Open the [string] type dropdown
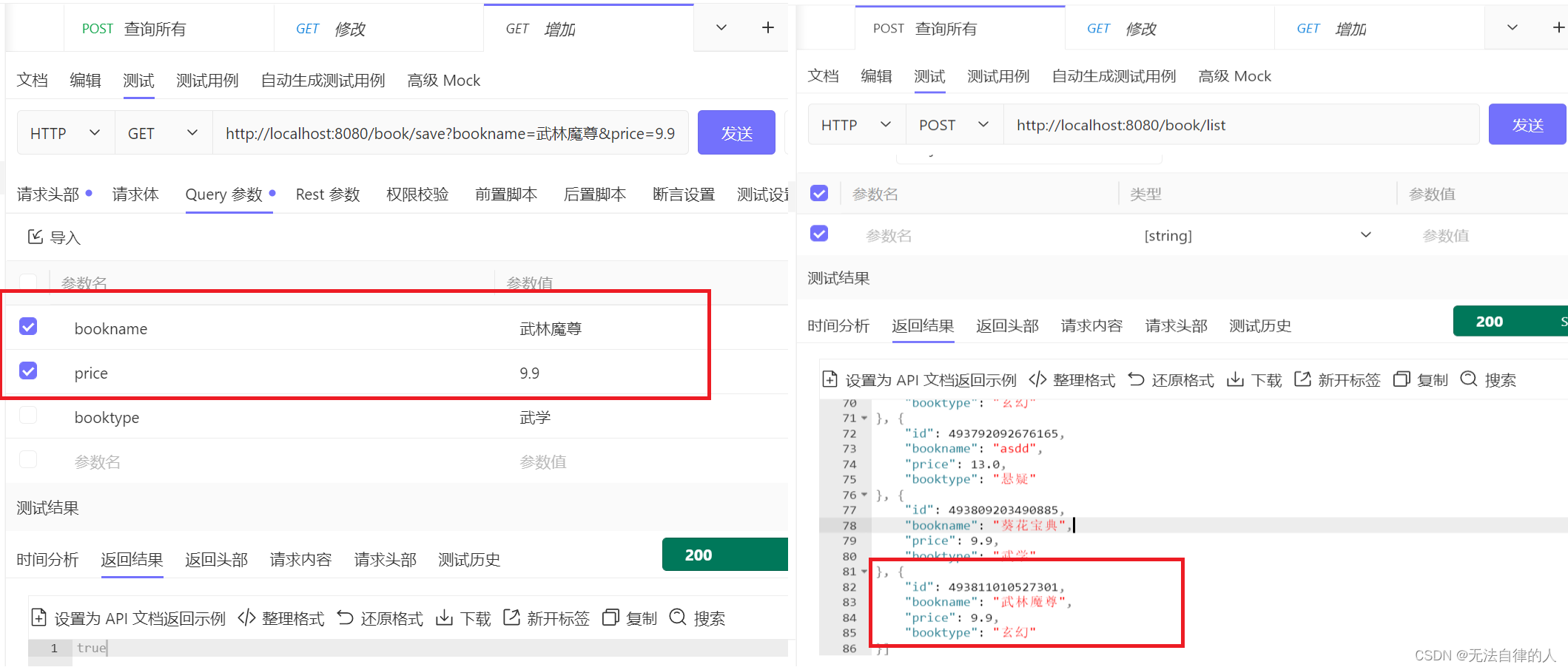1568x670 pixels. (x=1257, y=235)
